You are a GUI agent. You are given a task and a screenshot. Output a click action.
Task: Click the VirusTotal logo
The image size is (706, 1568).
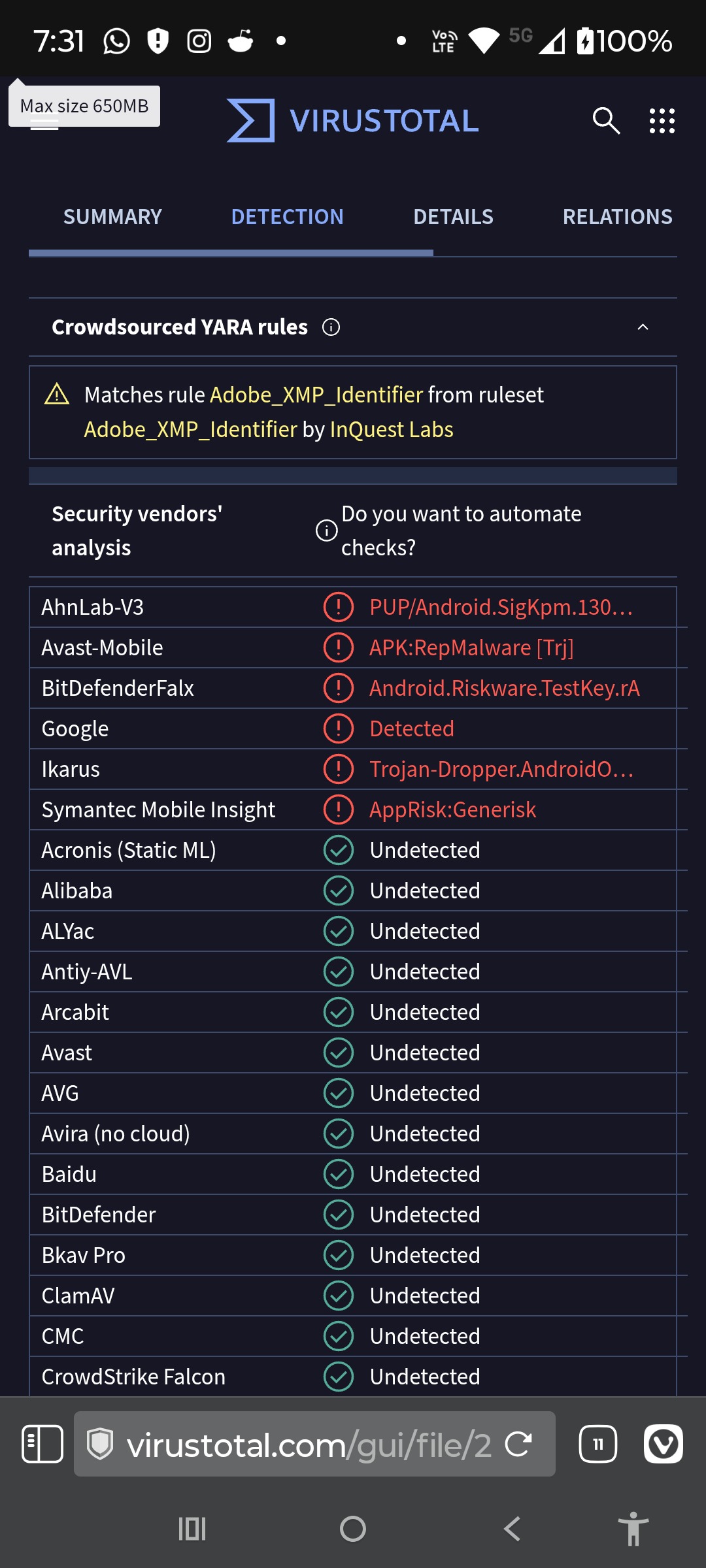[x=353, y=121]
